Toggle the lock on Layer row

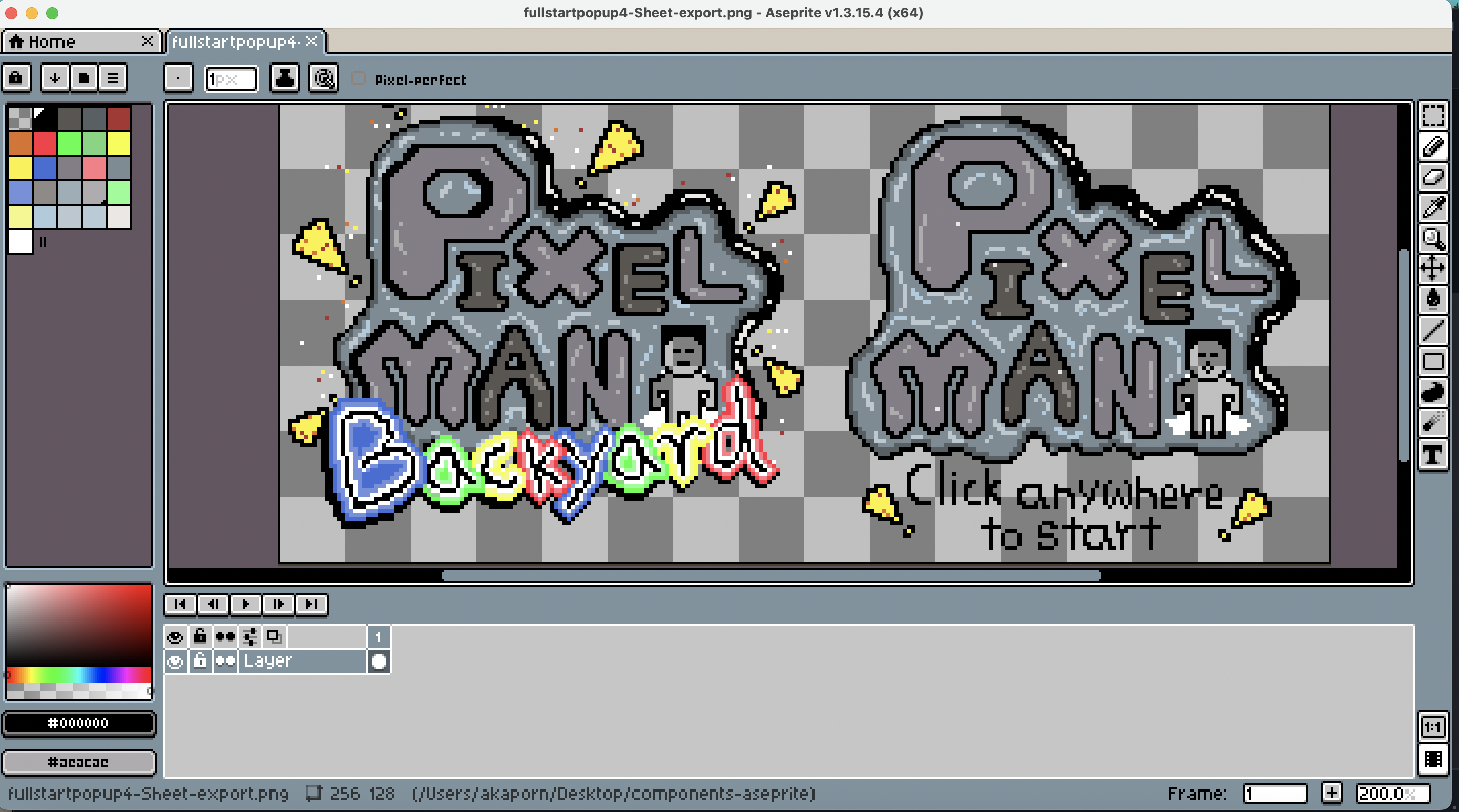(x=199, y=661)
